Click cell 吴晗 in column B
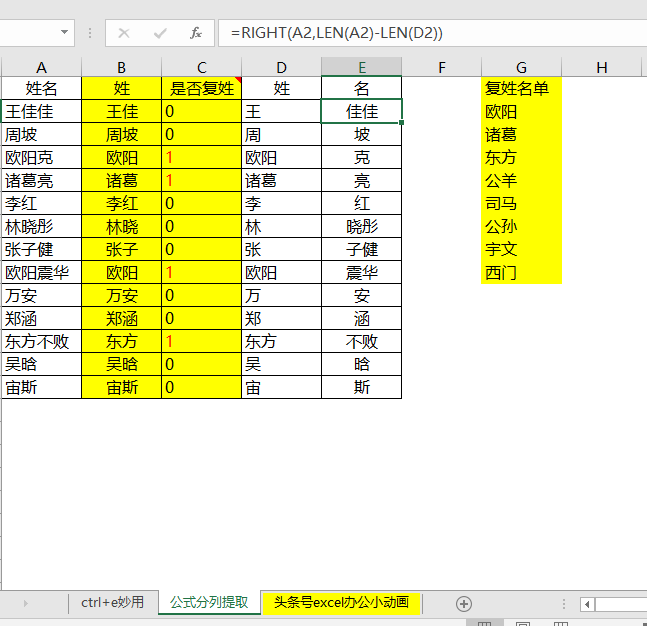Viewport: 647px width, 626px height. [x=121, y=364]
